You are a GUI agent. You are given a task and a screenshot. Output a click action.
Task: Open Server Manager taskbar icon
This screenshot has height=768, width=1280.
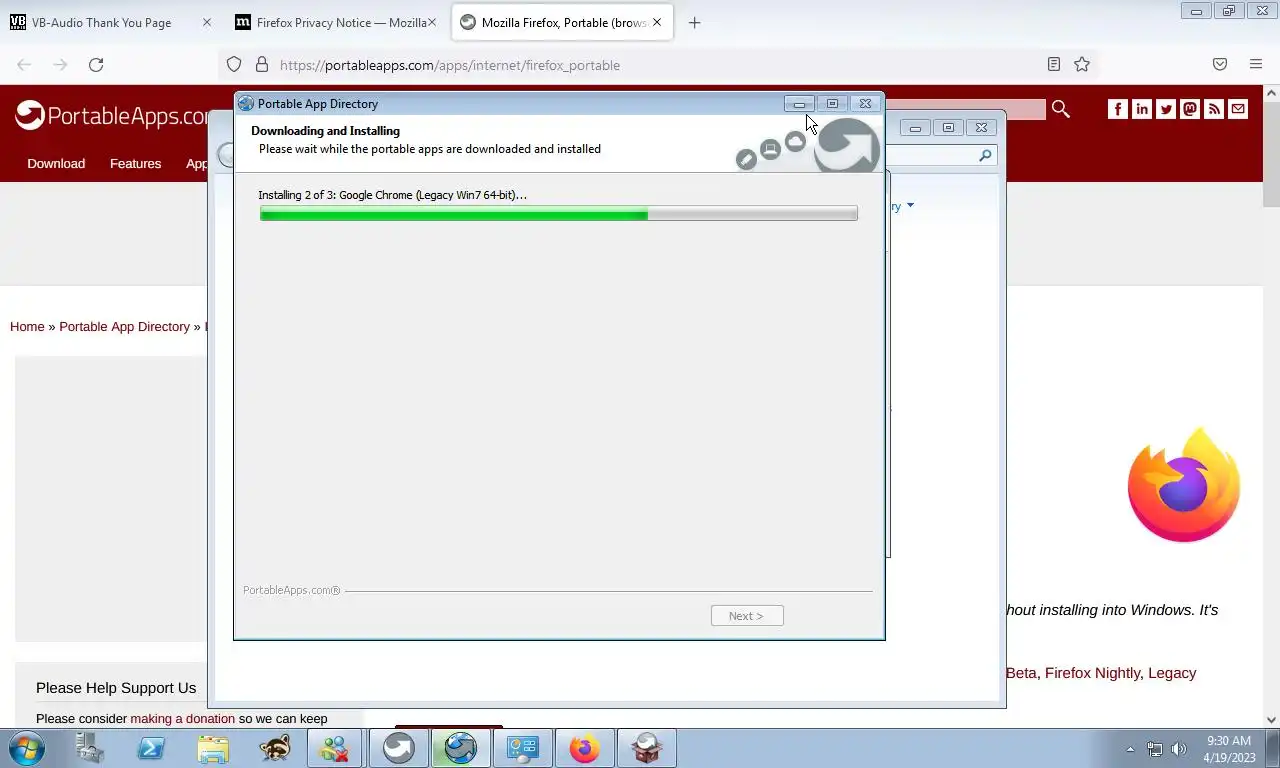click(89, 748)
